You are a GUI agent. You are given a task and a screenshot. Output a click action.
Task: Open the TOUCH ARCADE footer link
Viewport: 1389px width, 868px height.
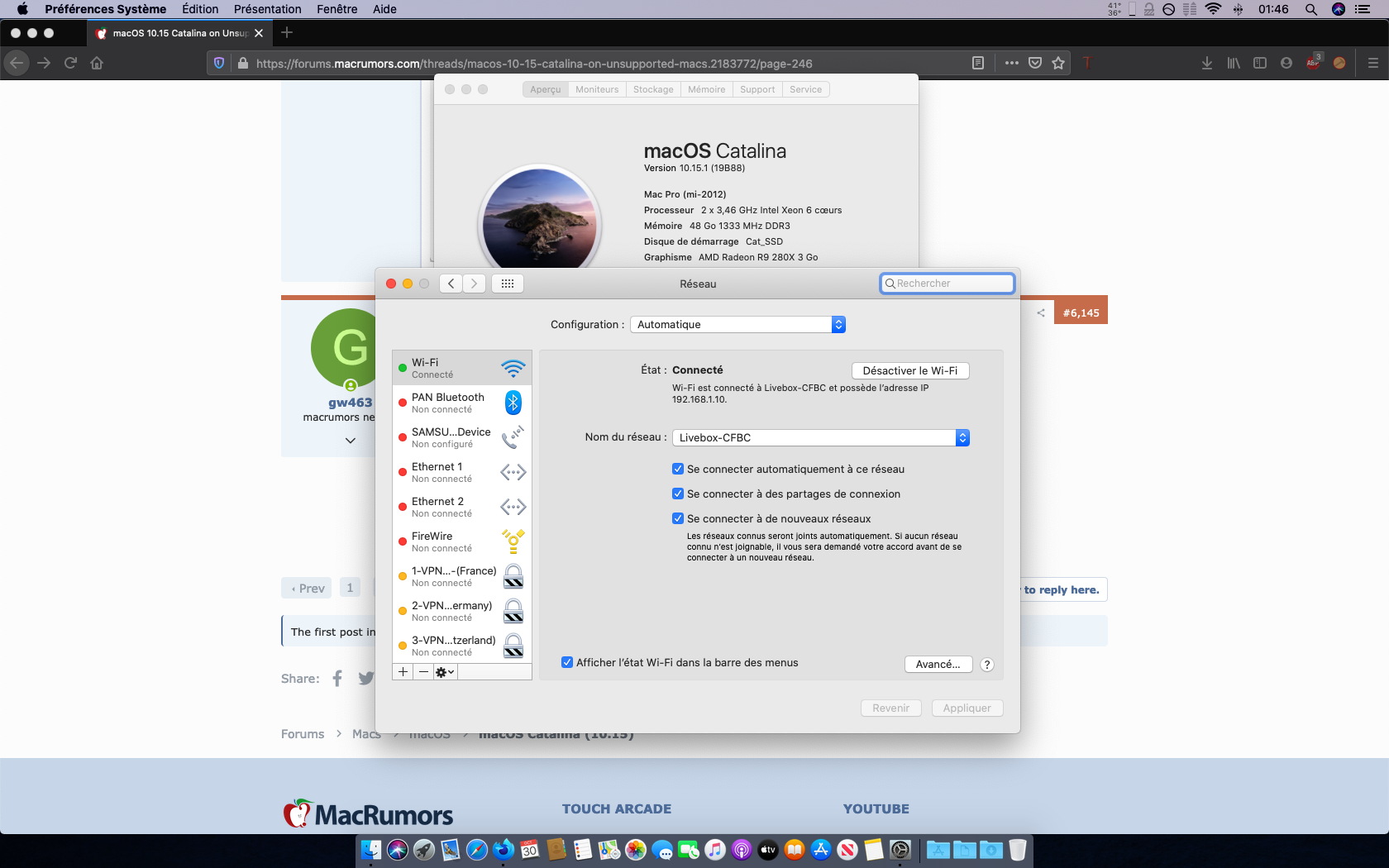(617, 809)
